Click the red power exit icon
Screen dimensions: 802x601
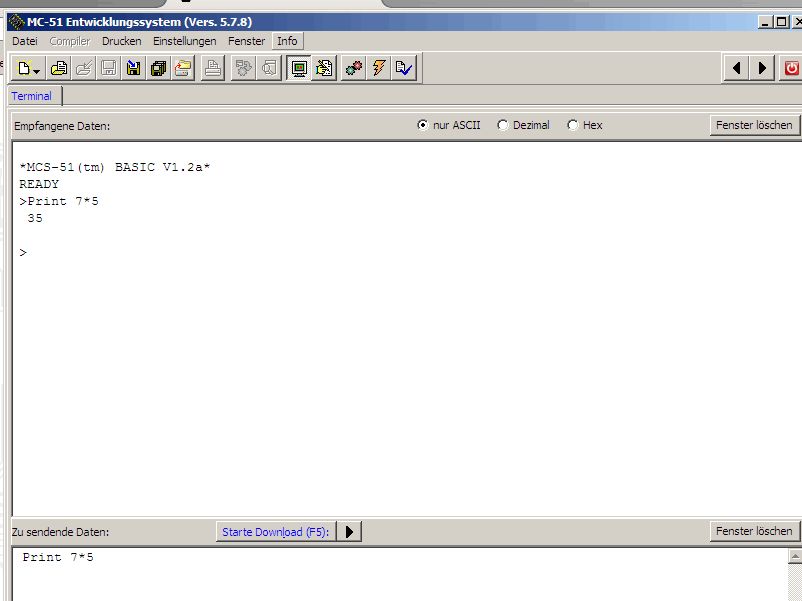(x=791, y=68)
